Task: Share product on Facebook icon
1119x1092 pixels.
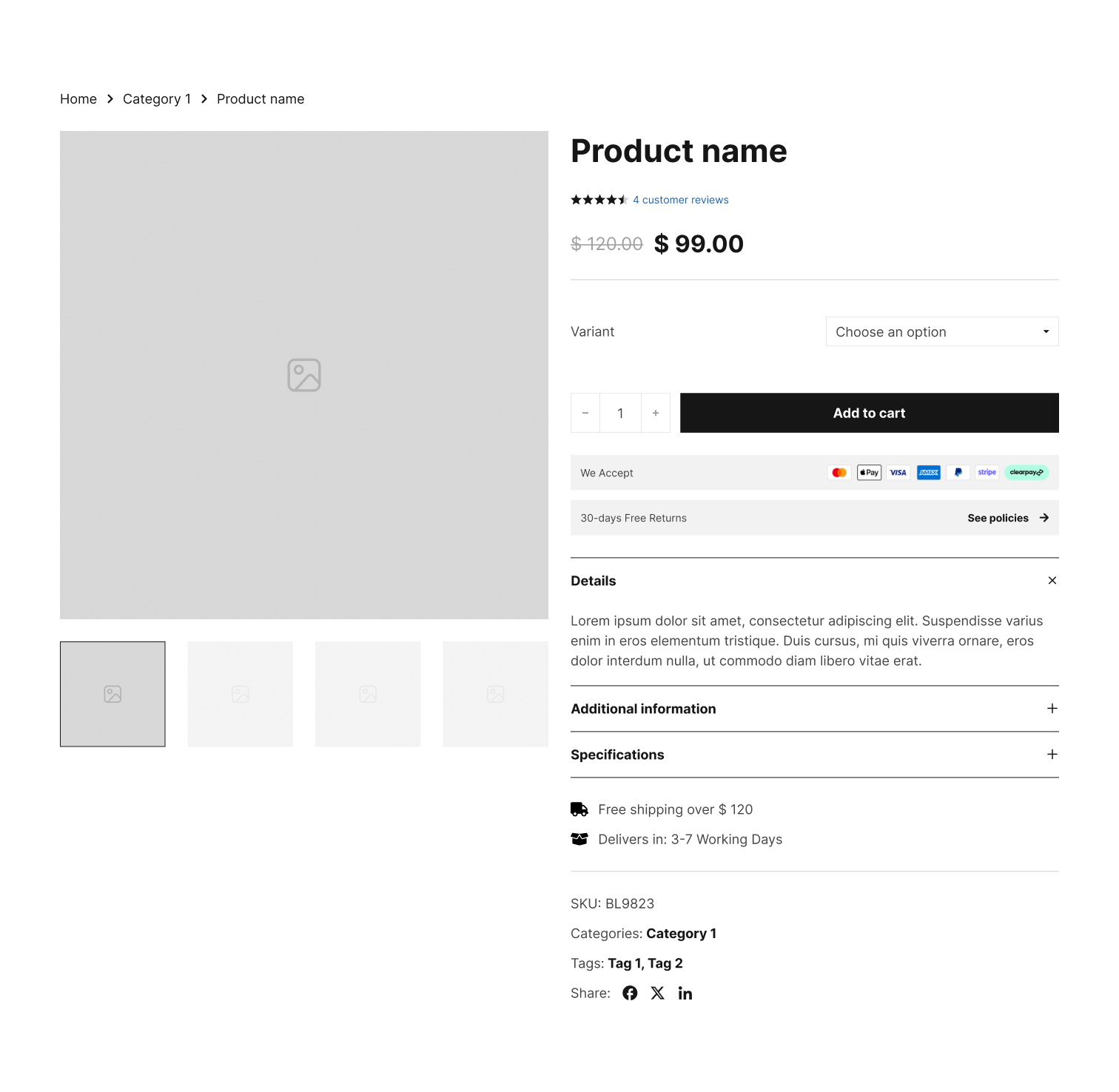Action: tap(630, 993)
